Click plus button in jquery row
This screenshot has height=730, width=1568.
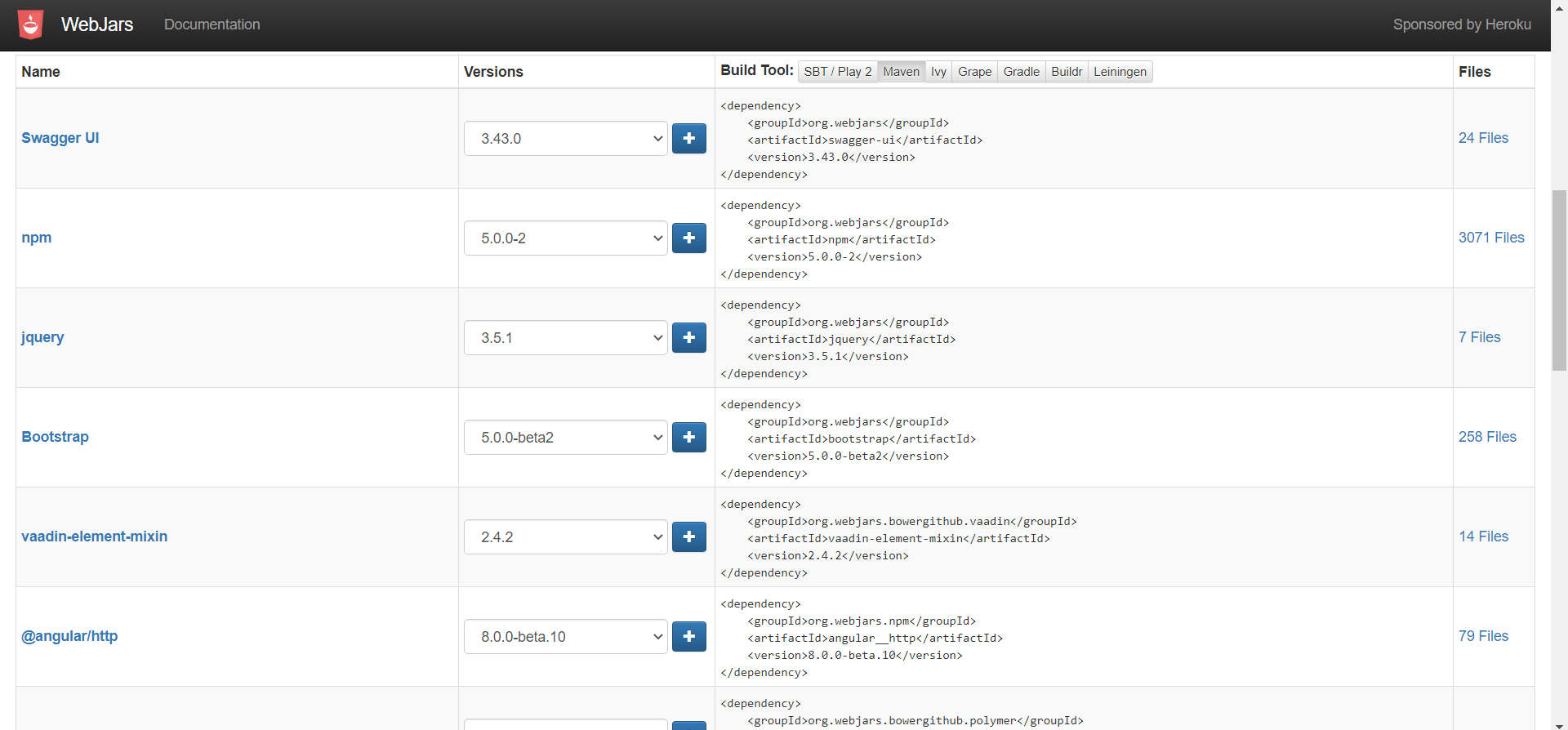click(689, 338)
